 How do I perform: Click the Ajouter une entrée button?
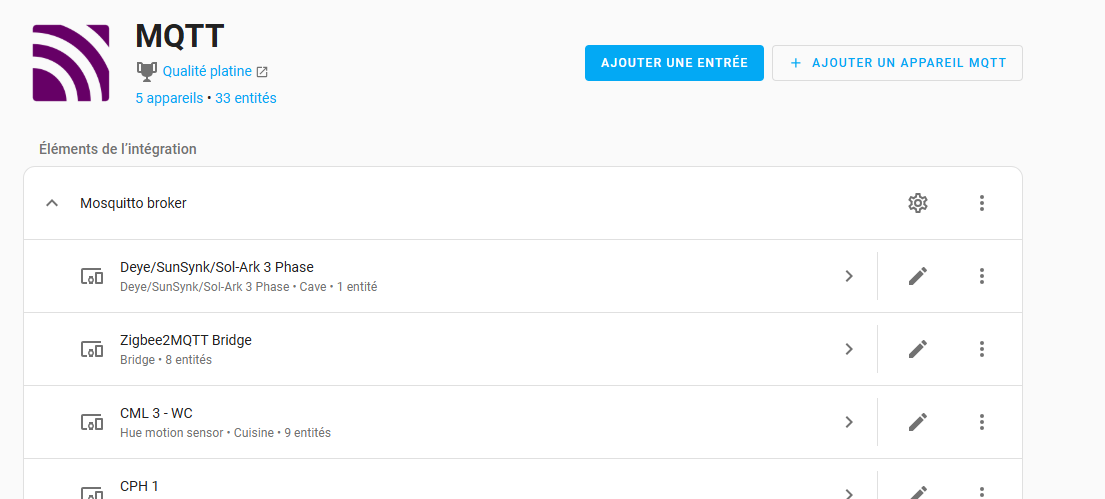click(674, 63)
